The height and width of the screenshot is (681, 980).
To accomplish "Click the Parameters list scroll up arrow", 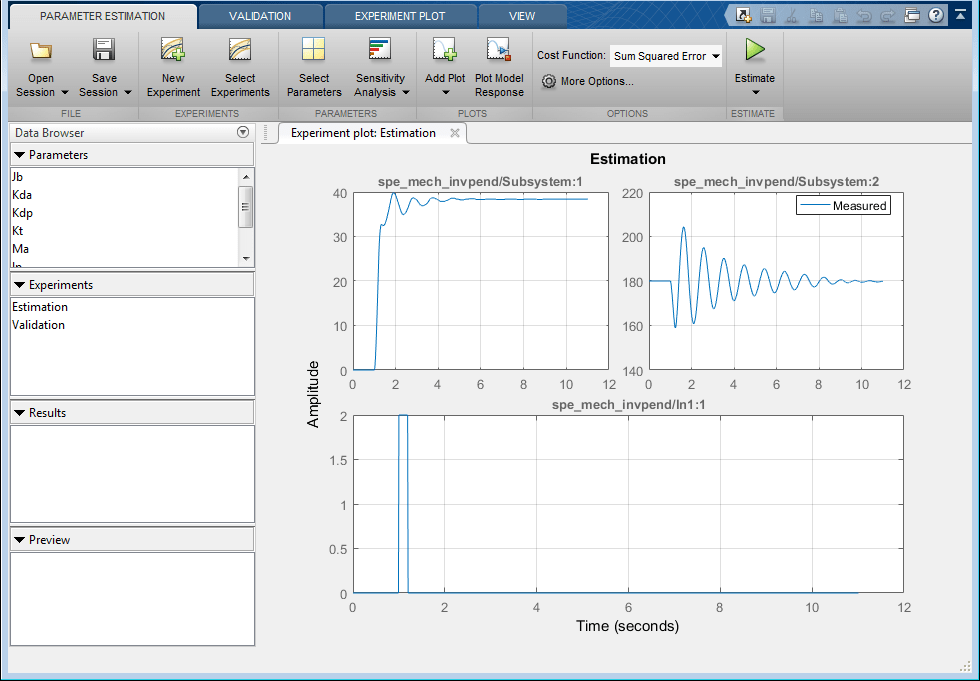I will click(x=246, y=176).
